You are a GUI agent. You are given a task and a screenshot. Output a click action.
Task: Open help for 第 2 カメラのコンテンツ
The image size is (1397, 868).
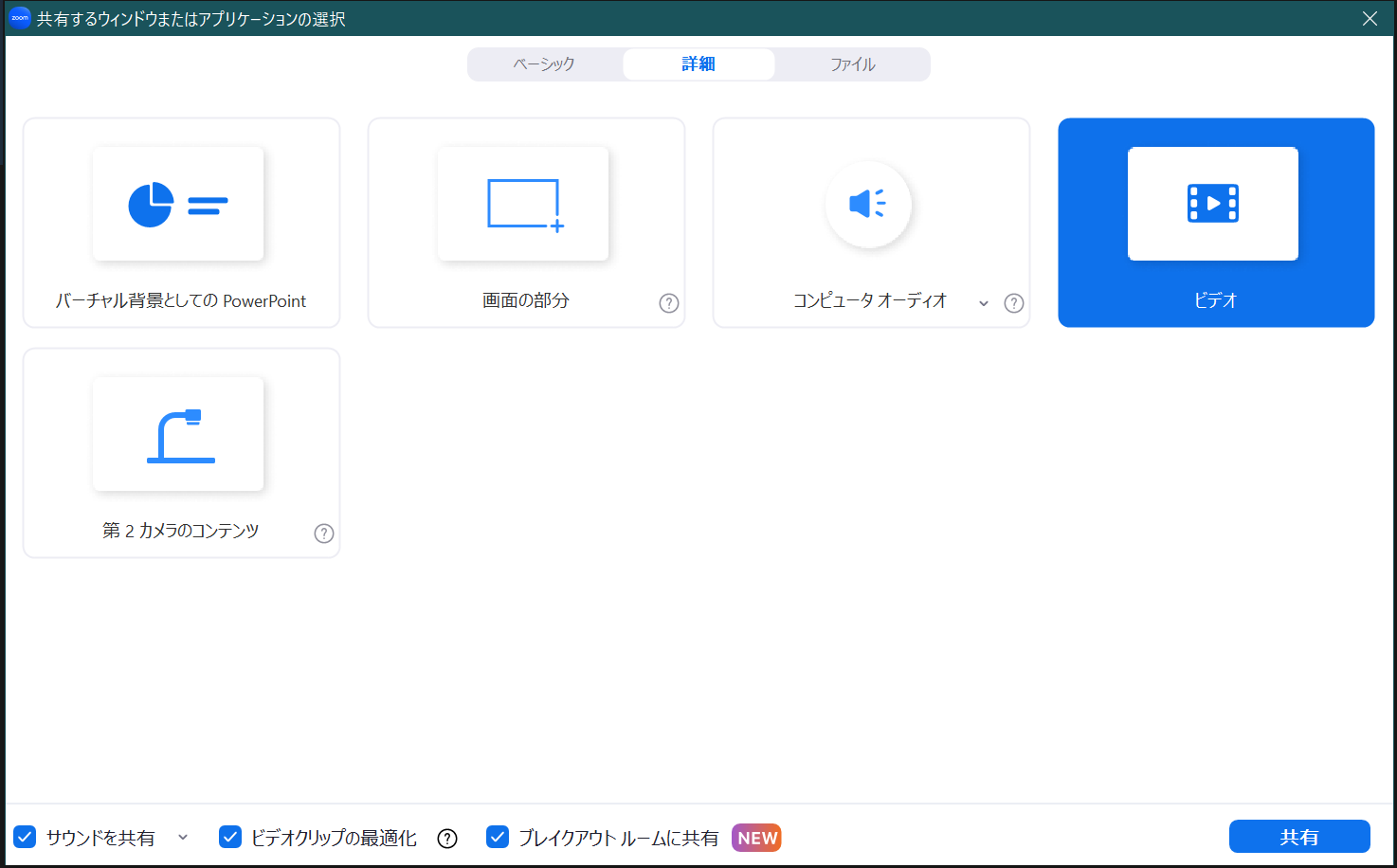(x=324, y=533)
